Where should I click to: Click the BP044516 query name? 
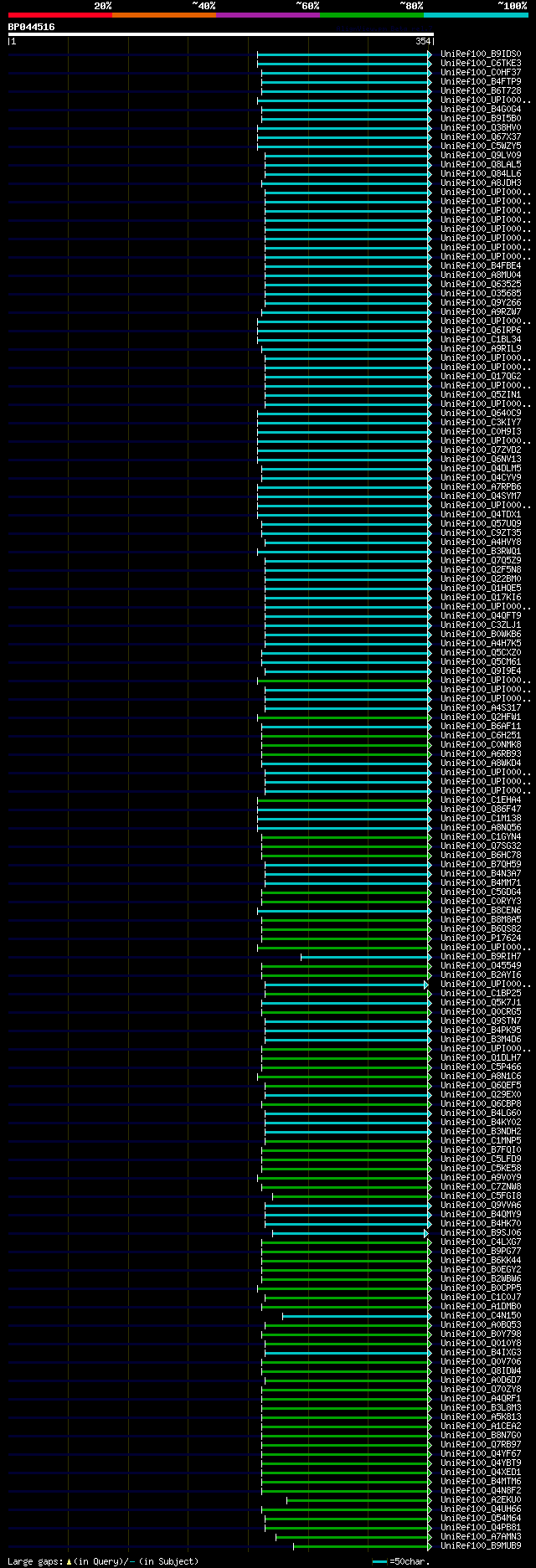point(32,27)
